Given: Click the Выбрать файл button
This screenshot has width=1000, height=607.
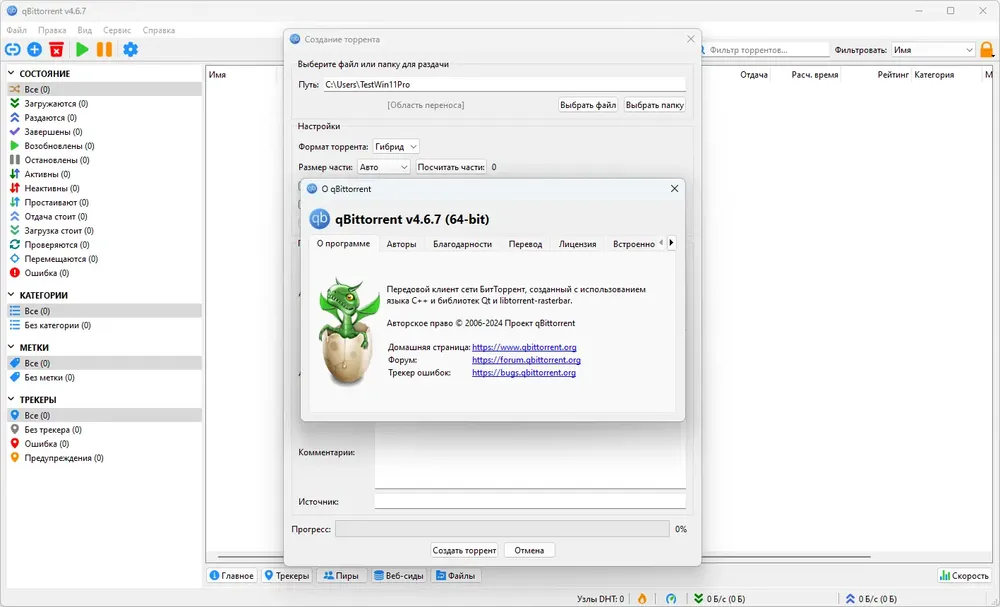Looking at the screenshot, I should (x=588, y=105).
